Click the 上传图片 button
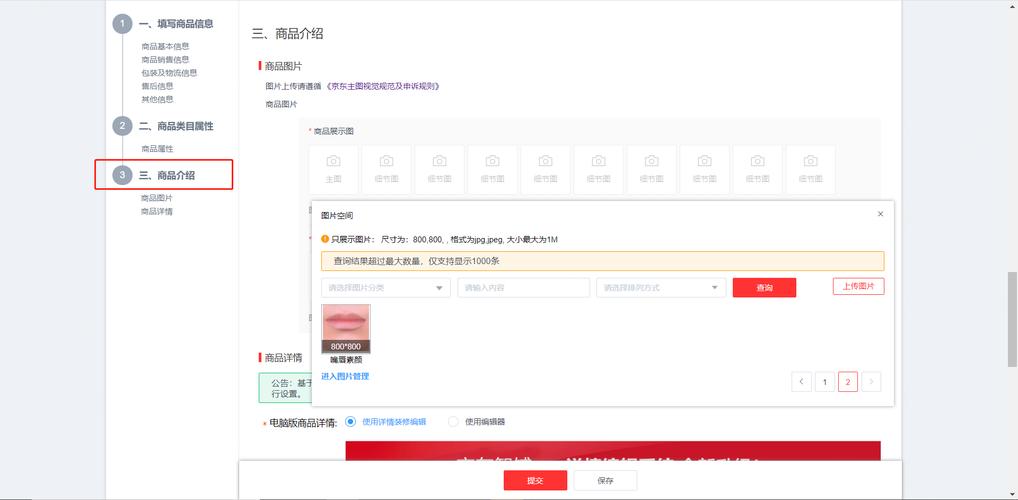Image resolution: width=1018 pixels, height=500 pixels. (858, 286)
